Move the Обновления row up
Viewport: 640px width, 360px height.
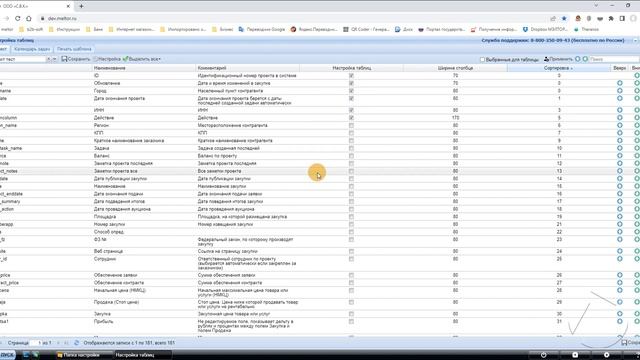[x=620, y=83]
